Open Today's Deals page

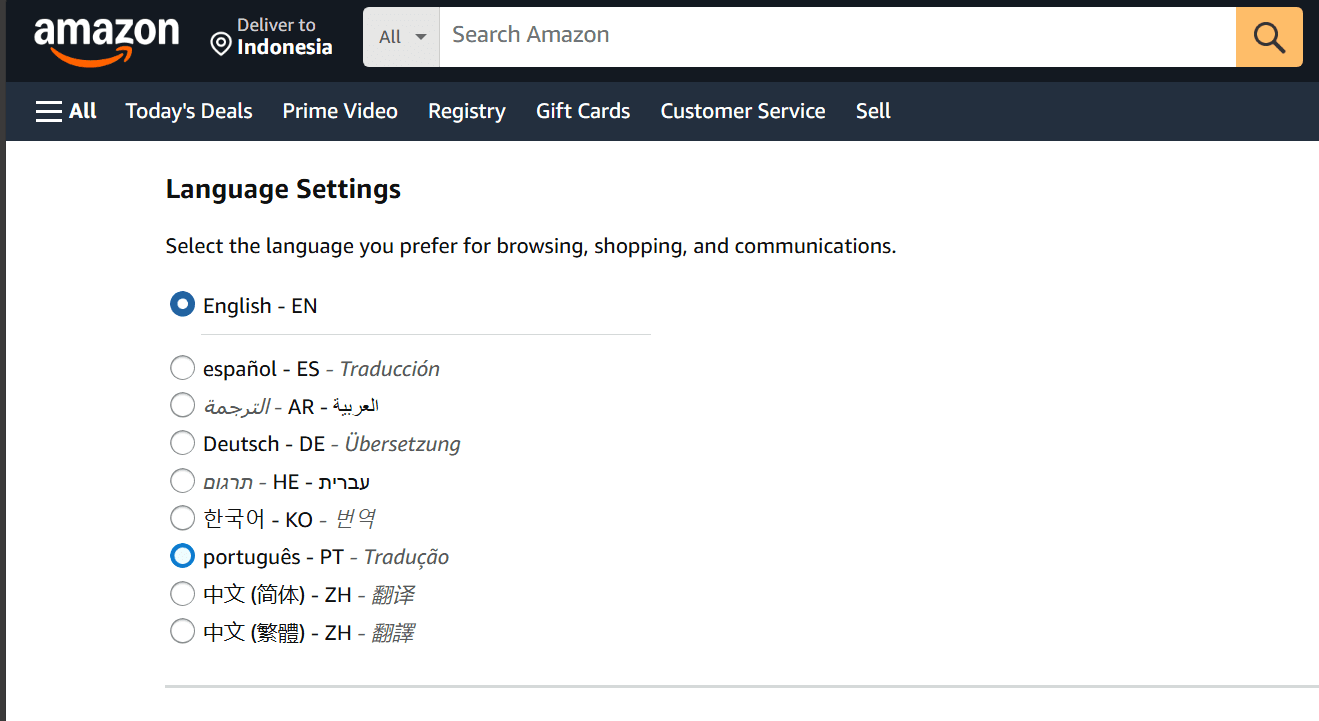pos(189,111)
